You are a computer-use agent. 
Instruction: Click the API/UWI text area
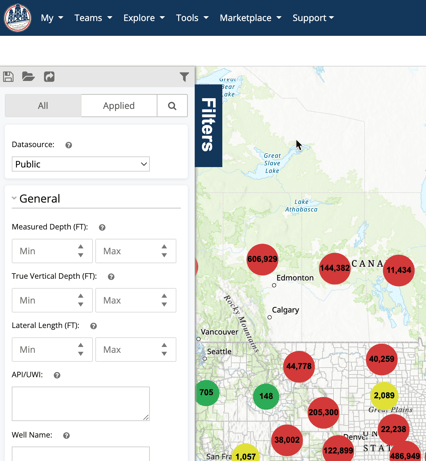[81, 404]
